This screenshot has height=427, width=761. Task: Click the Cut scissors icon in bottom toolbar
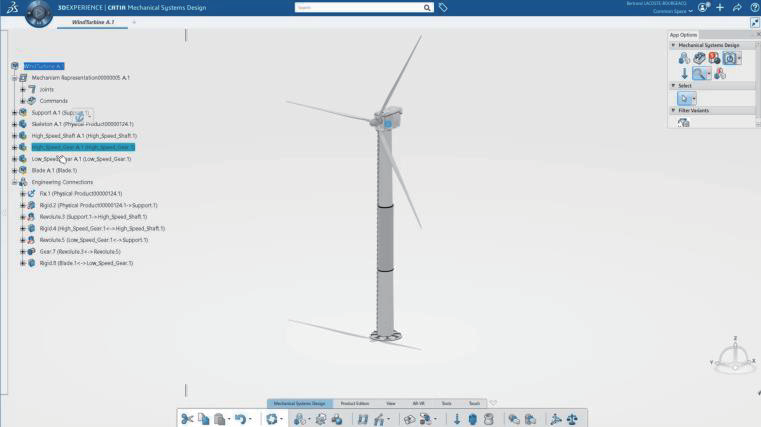tap(187, 419)
